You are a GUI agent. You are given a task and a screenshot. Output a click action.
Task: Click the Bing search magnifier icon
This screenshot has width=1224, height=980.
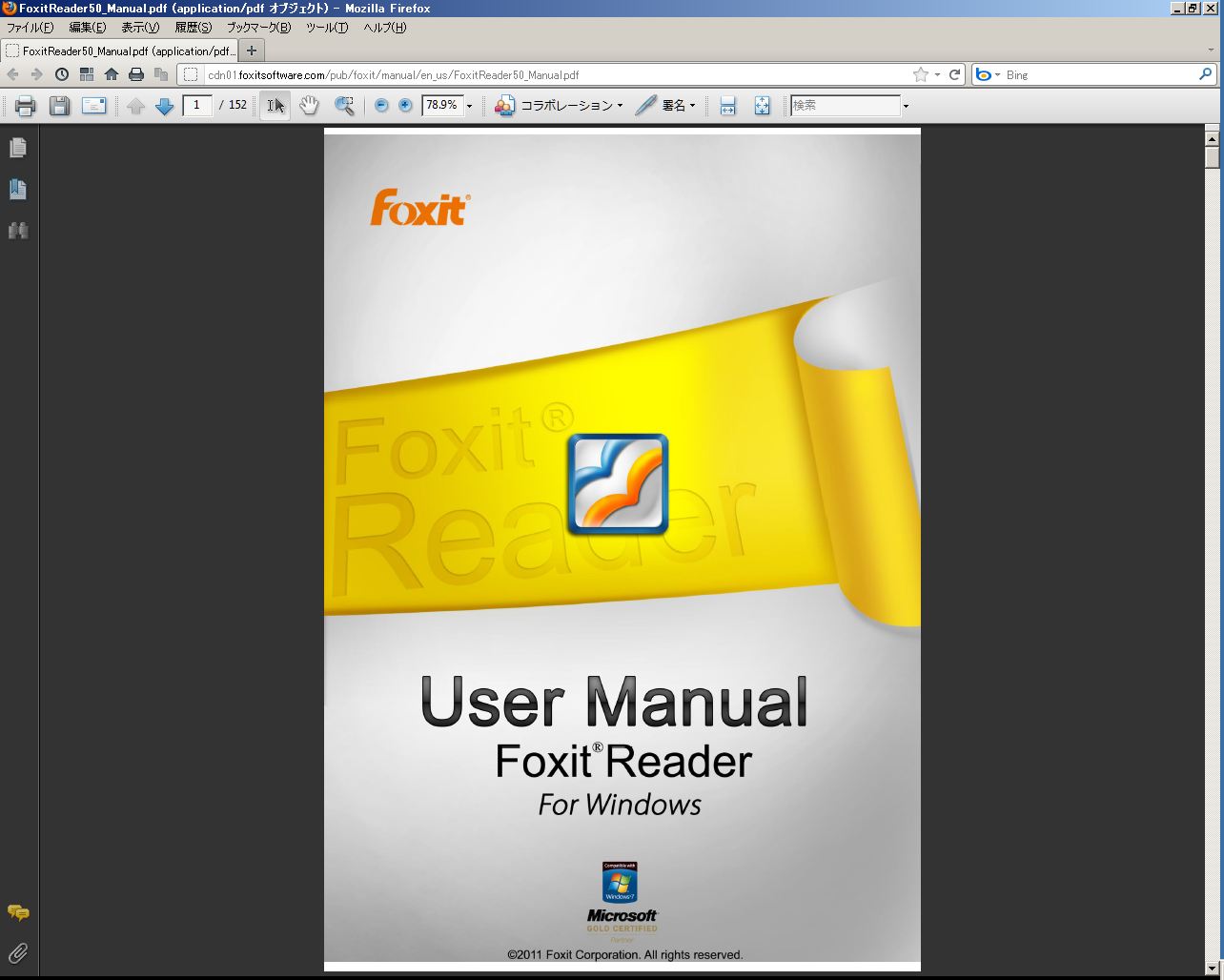pos(1206,74)
